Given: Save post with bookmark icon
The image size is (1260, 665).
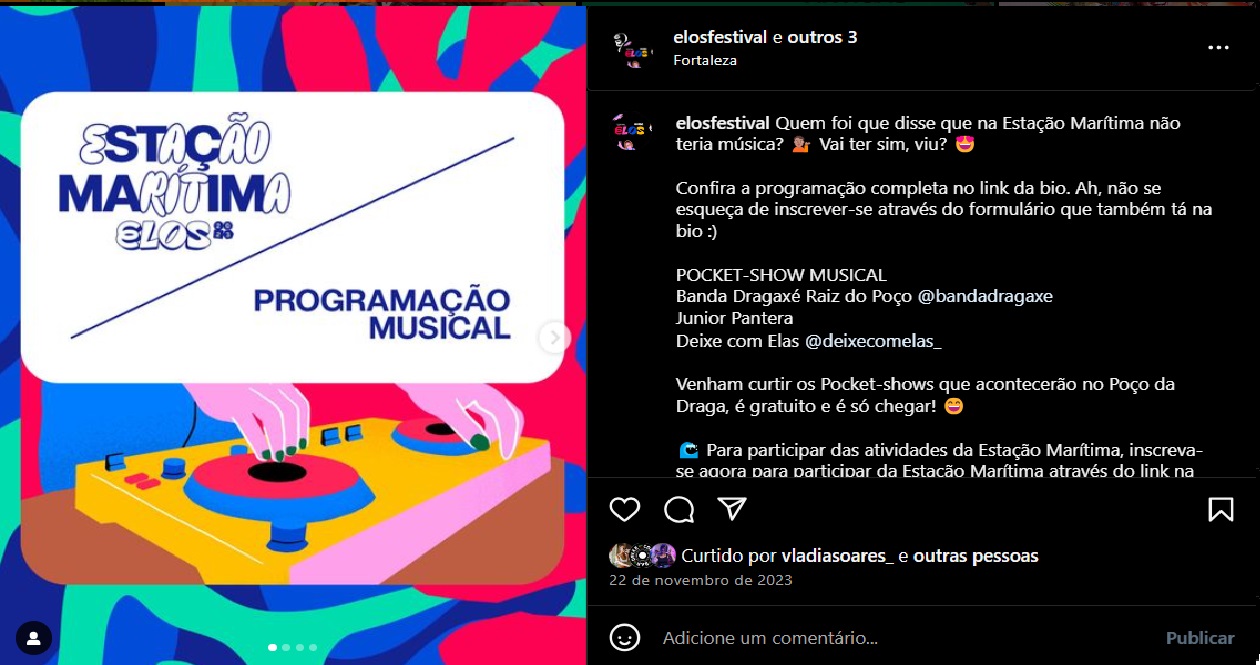Looking at the screenshot, I should [x=1220, y=509].
